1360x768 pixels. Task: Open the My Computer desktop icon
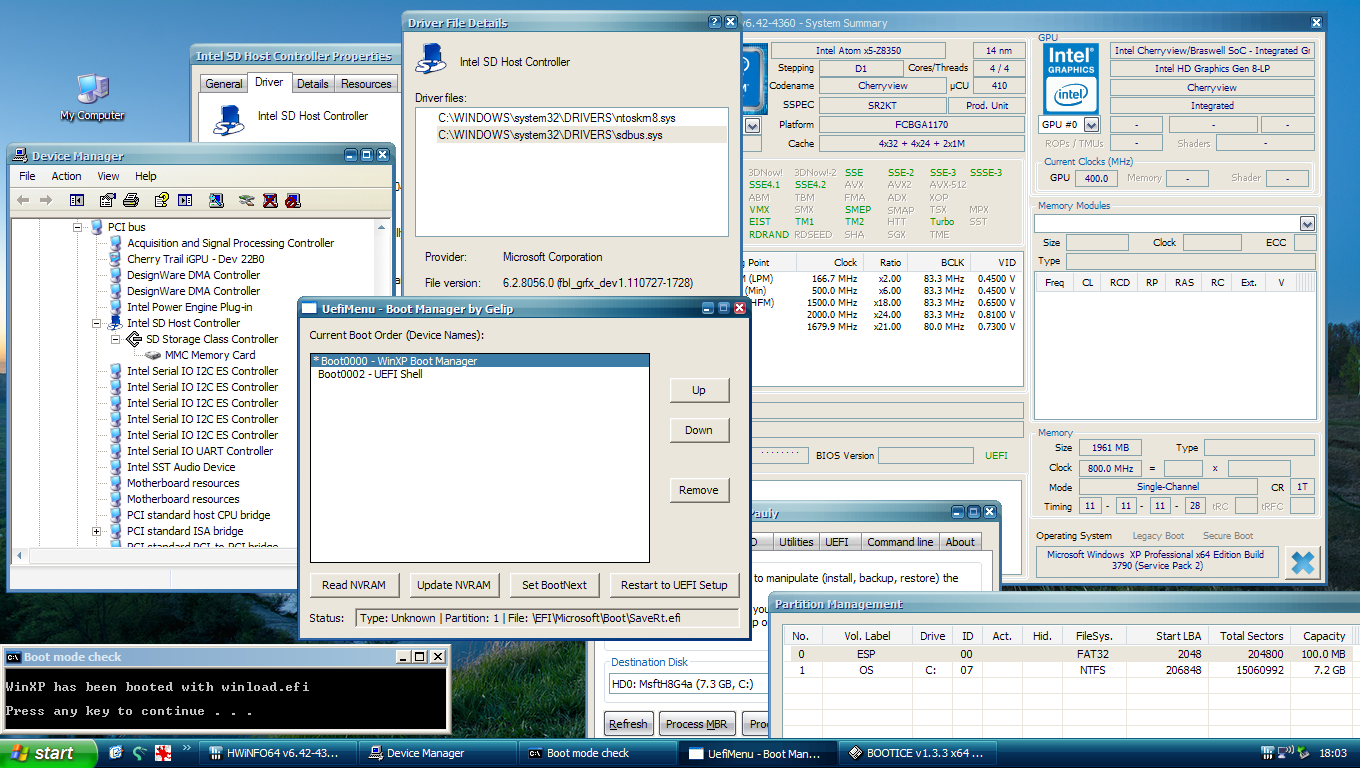pyautogui.click(x=92, y=97)
